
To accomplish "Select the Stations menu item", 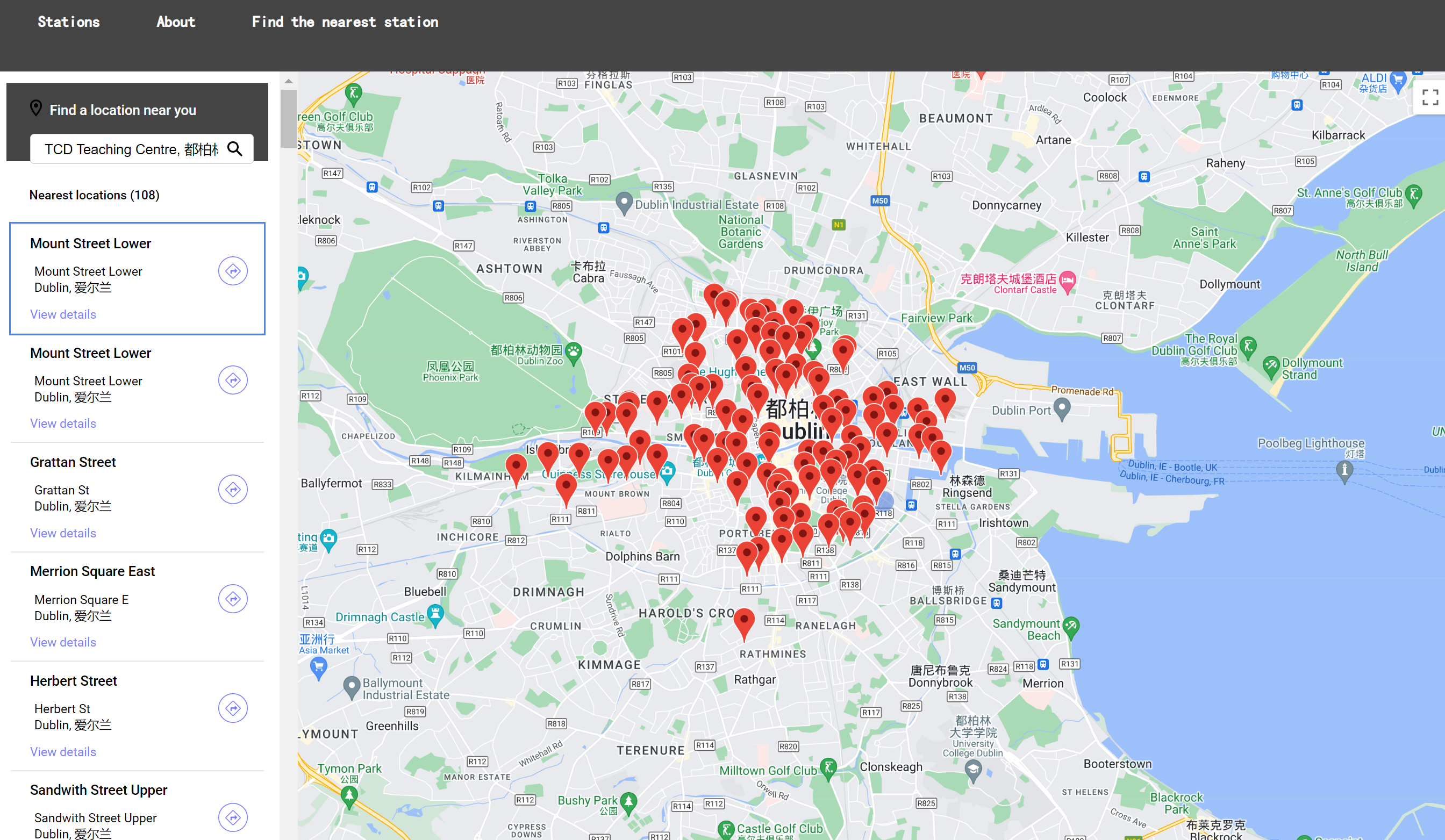I will (x=68, y=22).
